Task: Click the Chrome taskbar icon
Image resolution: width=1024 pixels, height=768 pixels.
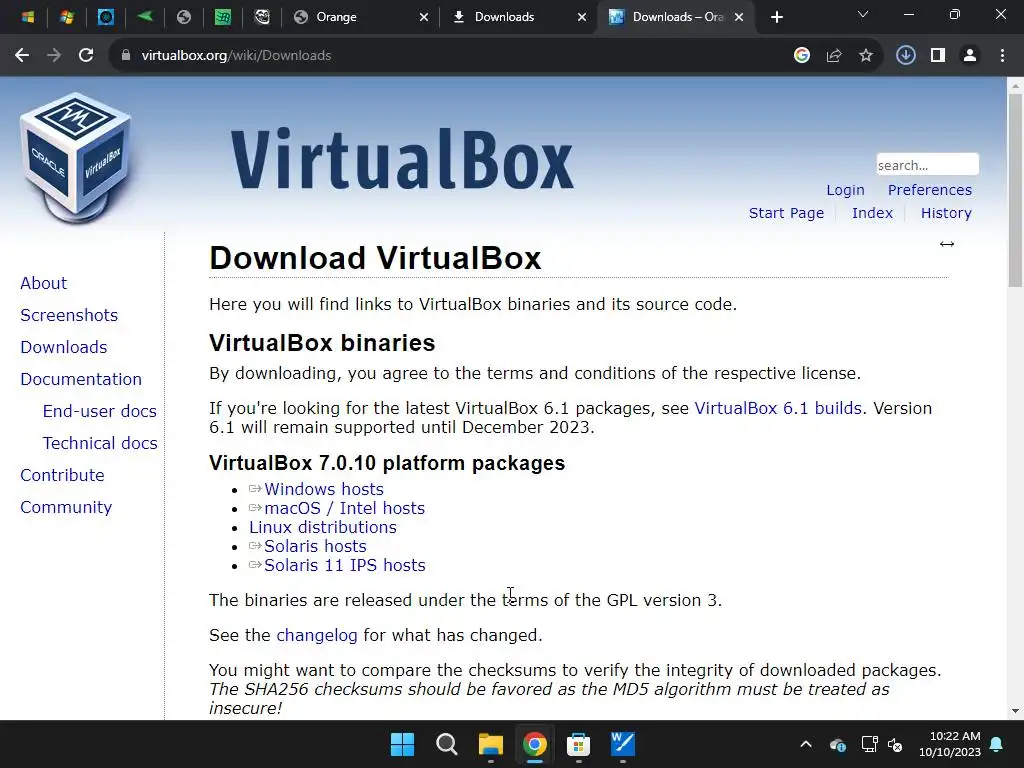Action: pyautogui.click(x=534, y=744)
